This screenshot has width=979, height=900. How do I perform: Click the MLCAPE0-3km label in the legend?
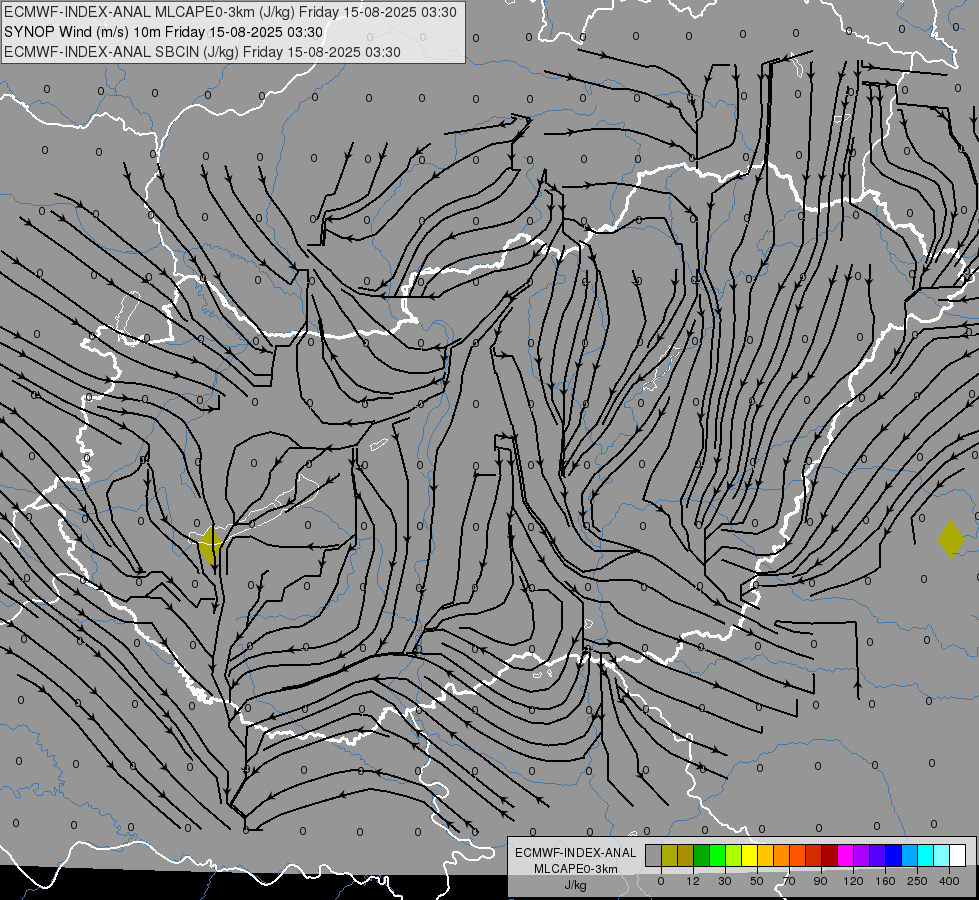[x=576, y=869]
